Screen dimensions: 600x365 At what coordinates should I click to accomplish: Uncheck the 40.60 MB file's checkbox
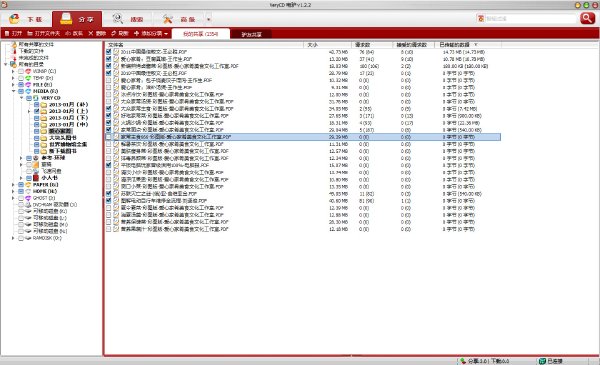coord(109,200)
